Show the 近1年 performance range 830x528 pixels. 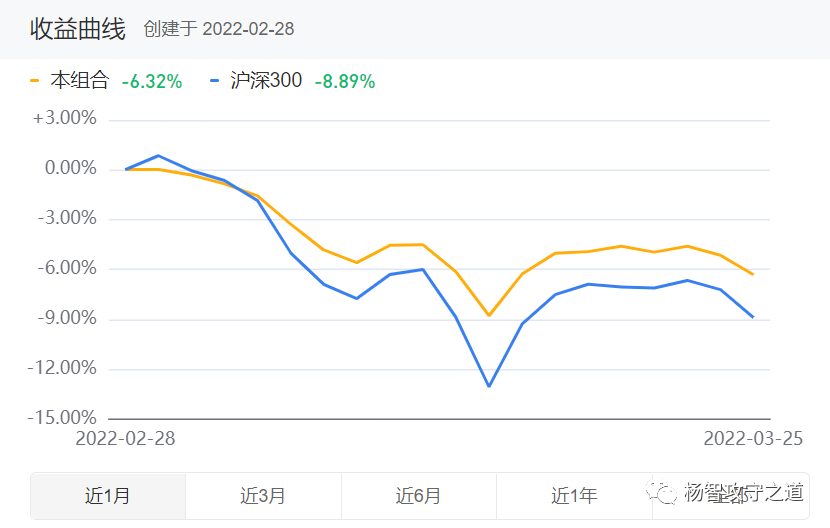(x=574, y=496)
